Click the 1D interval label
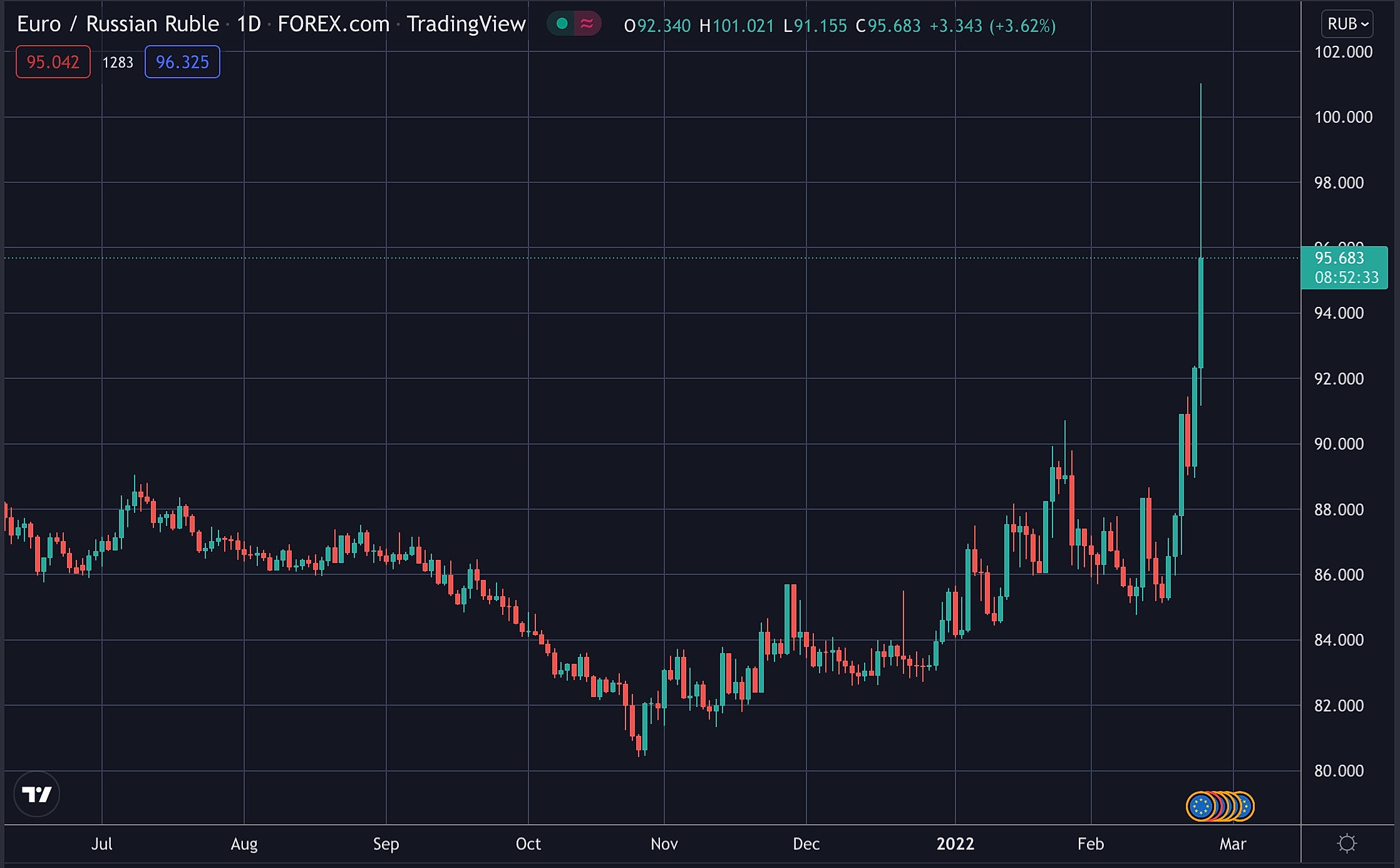 [249, 24]
